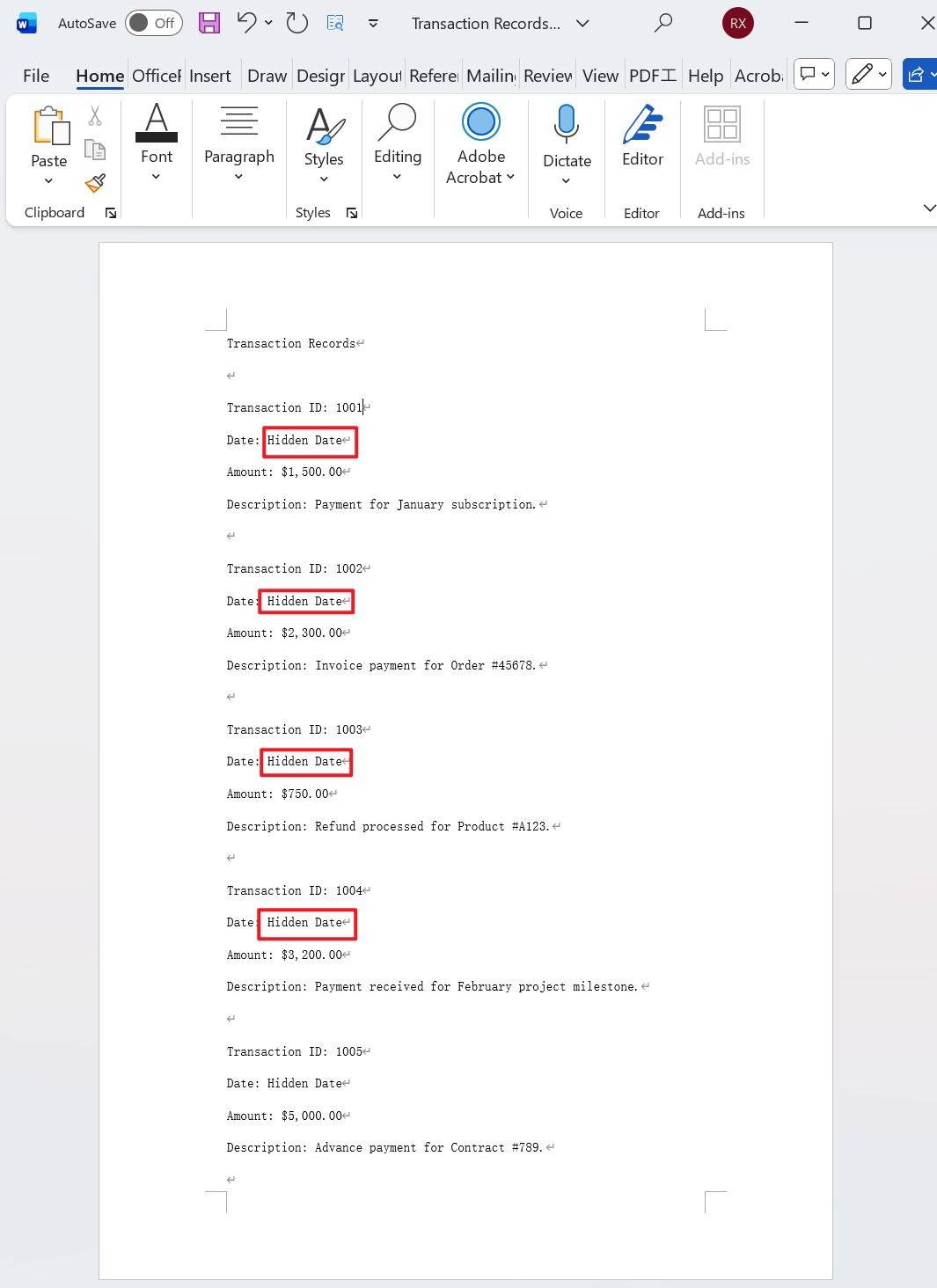Click the Paste clipboard icon
The image size is (937, 1288).
50,126
